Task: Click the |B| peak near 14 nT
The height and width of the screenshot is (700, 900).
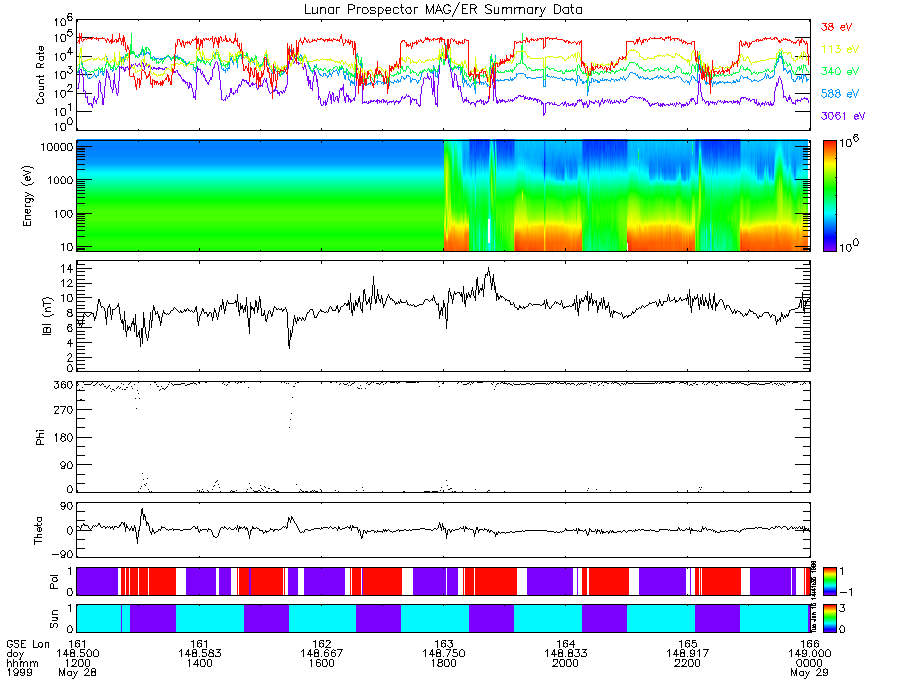Action: 488,270
